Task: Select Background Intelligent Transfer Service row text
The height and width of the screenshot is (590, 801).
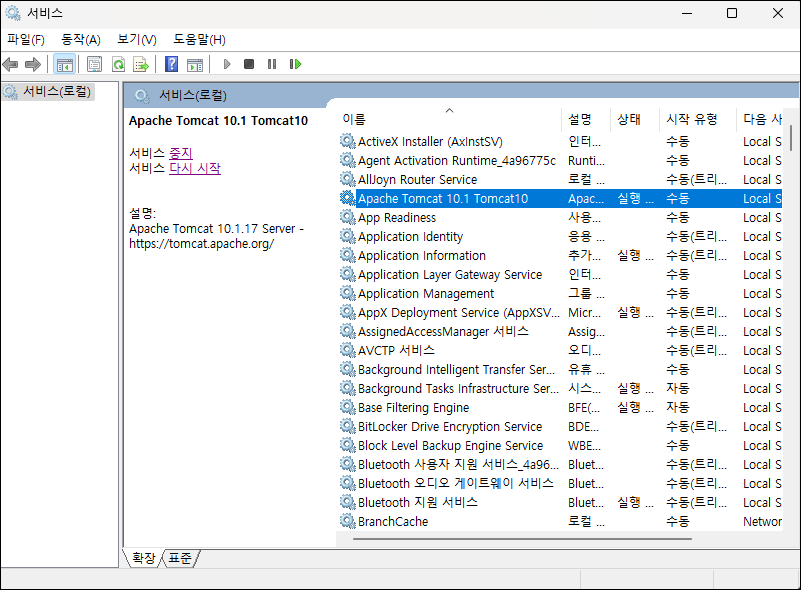Action: pyautogui.click(x=456, y=369)
